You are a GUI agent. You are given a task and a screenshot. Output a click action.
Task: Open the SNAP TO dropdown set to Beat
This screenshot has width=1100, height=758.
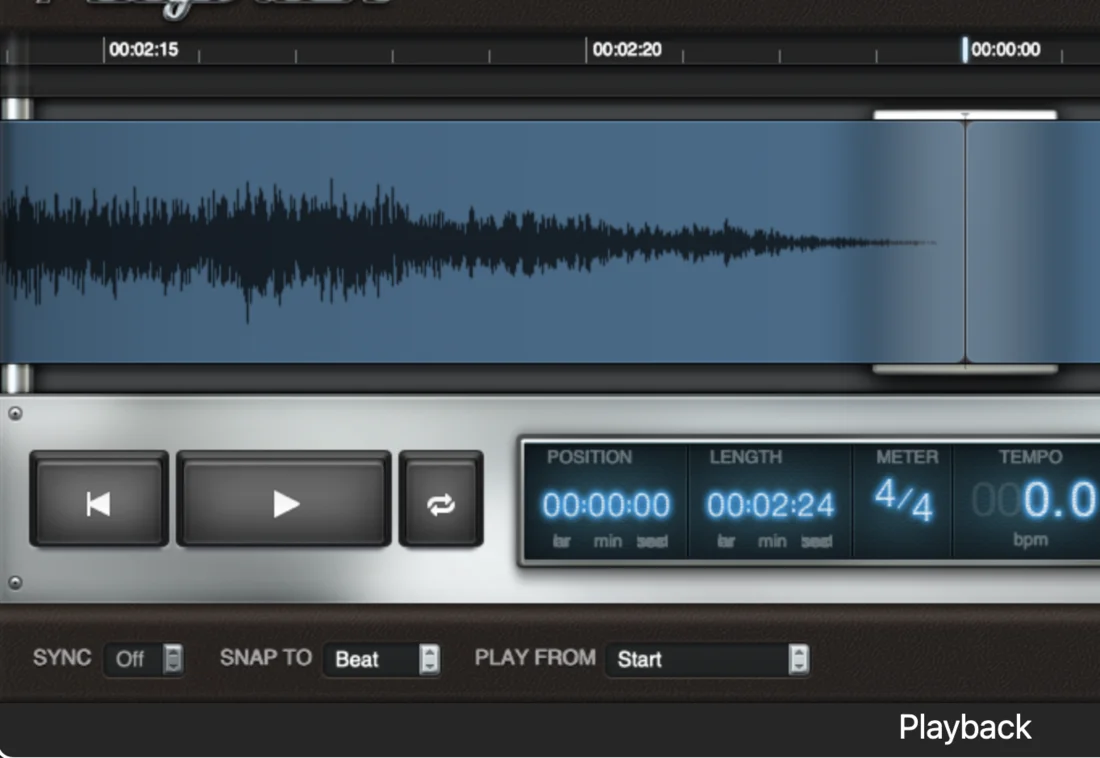(382, 659)
